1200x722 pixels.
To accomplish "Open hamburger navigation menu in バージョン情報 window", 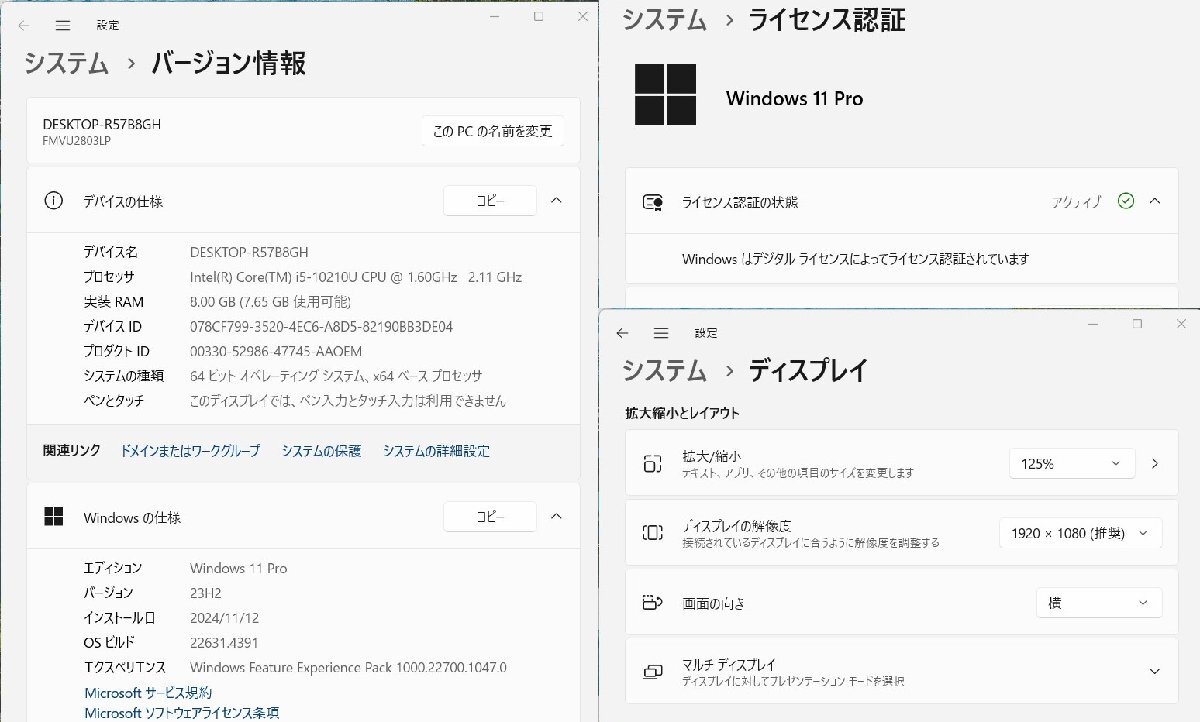I will 62,25.
